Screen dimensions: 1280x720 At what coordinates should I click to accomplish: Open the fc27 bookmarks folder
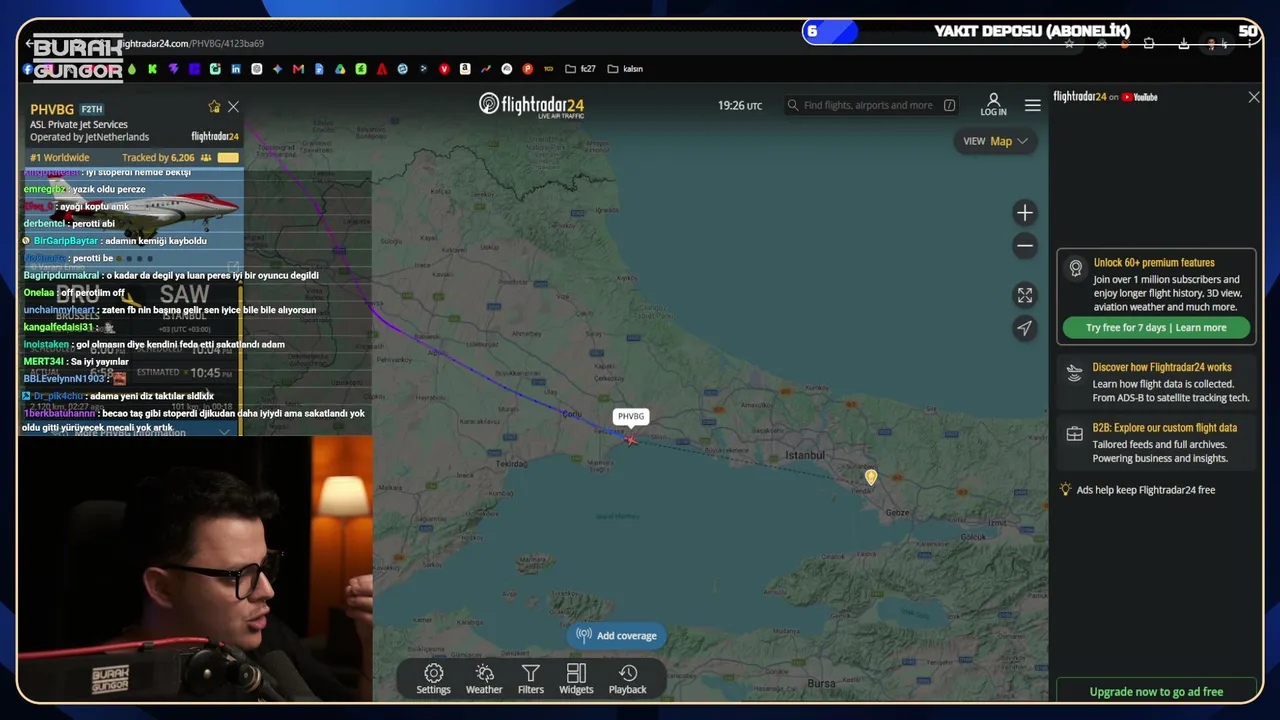pyautogui.click(x=580, y=69)
